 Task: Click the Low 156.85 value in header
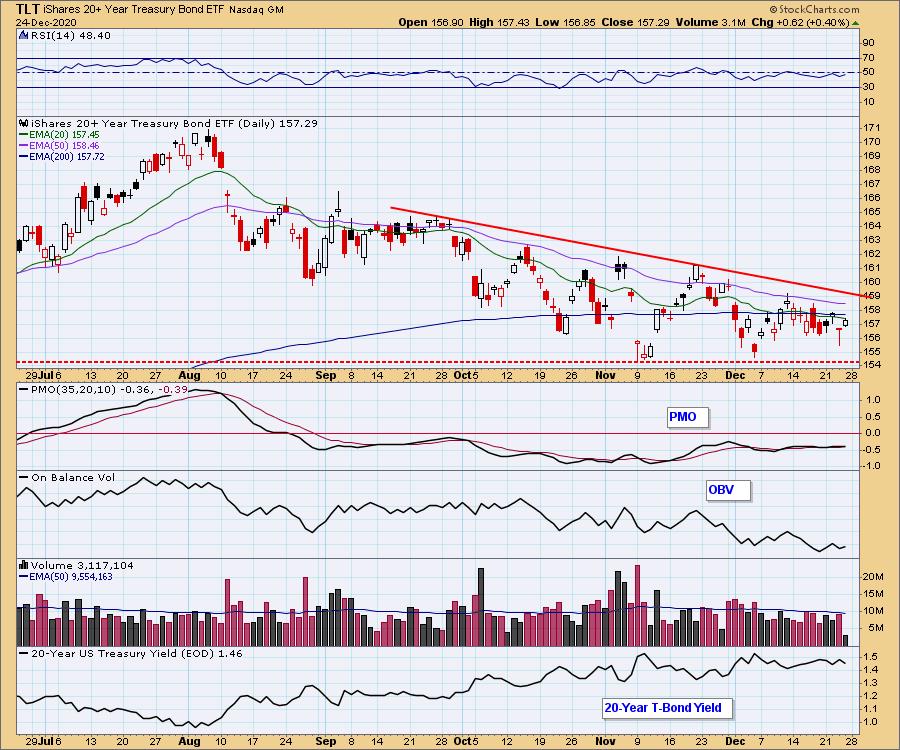(x=565, y=22)
